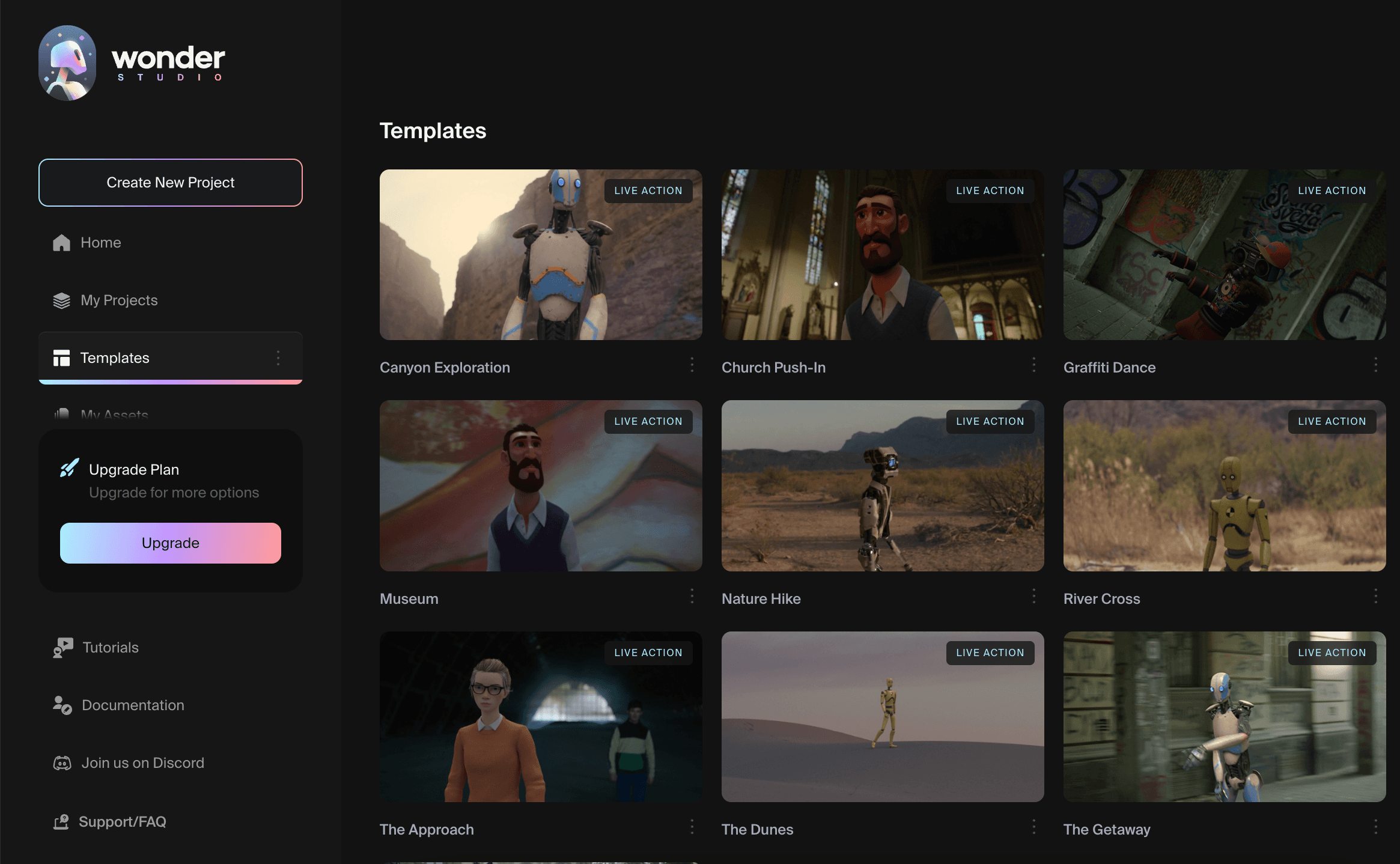Select the Templates sidebar item
This screenshot has width=1400, height=864.
tap(171, 358)
